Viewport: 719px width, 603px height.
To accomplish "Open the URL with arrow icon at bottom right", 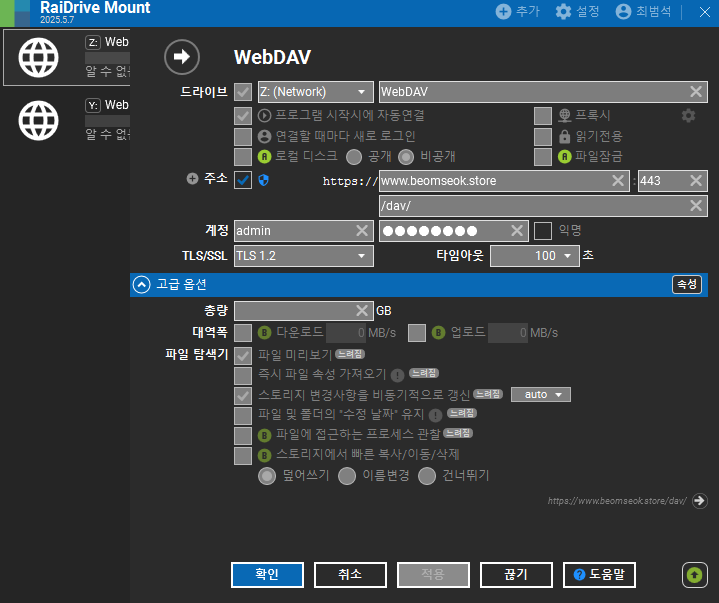I will [x=699, y=501].
